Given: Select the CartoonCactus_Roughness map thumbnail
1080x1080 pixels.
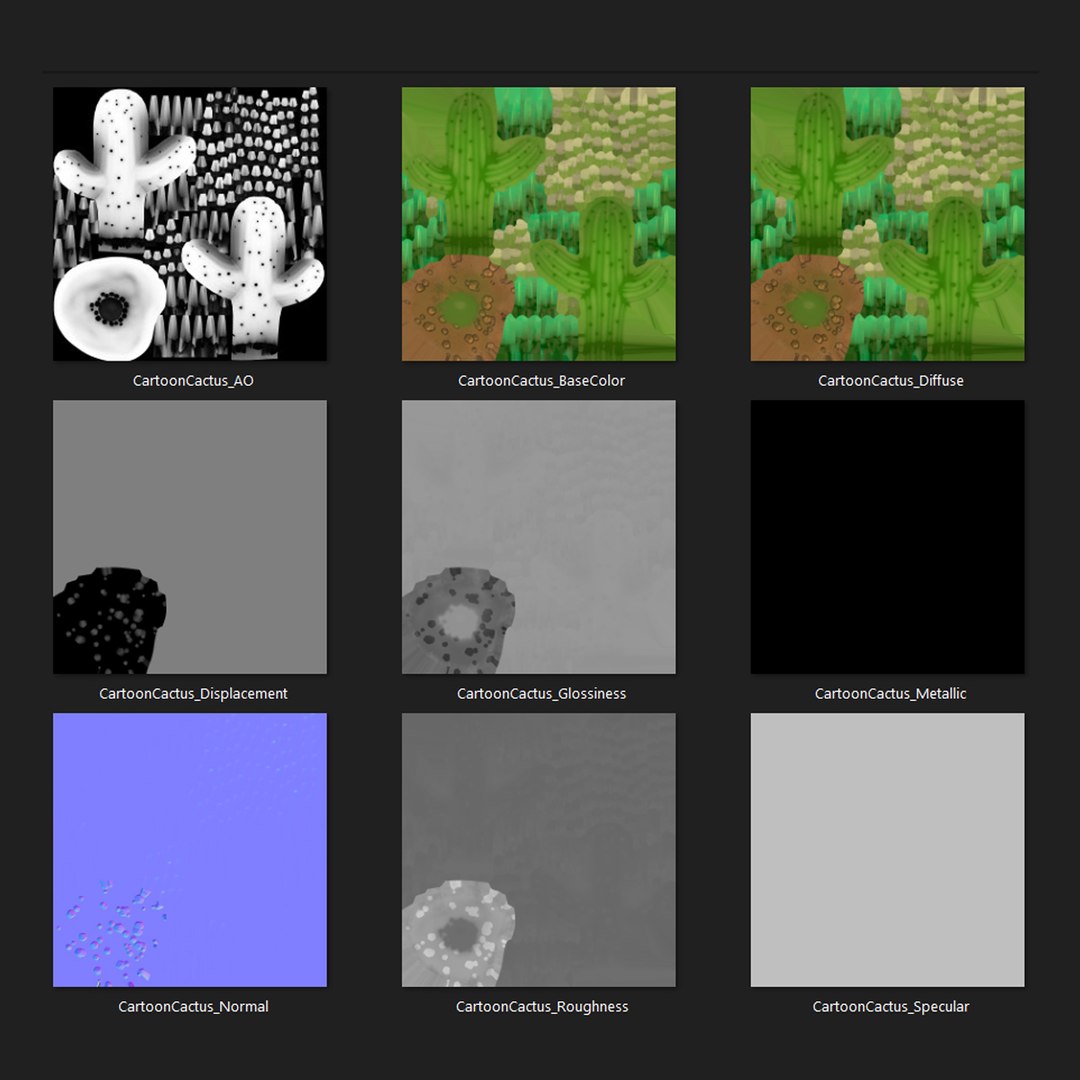Looking at the screenshot, I should coord(539,850).
